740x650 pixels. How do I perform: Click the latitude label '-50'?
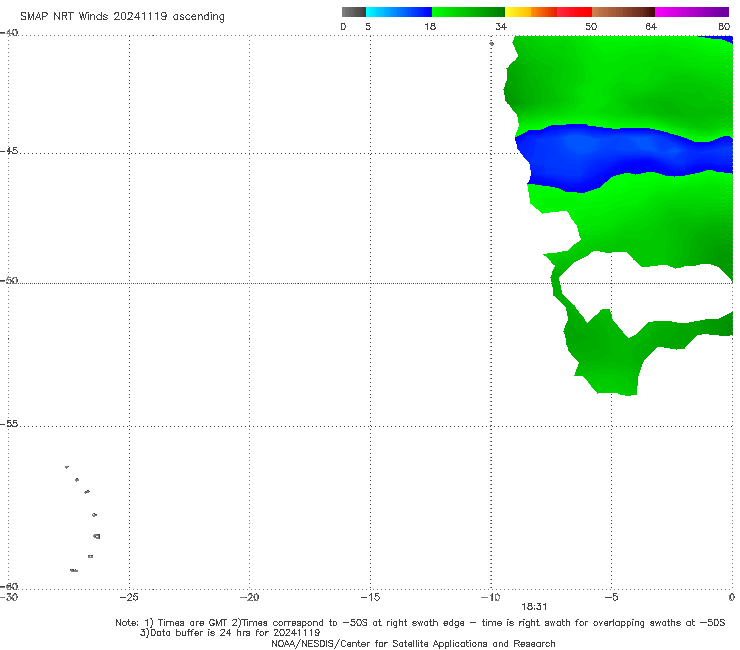pyautogui.click(x=9, y=280)
